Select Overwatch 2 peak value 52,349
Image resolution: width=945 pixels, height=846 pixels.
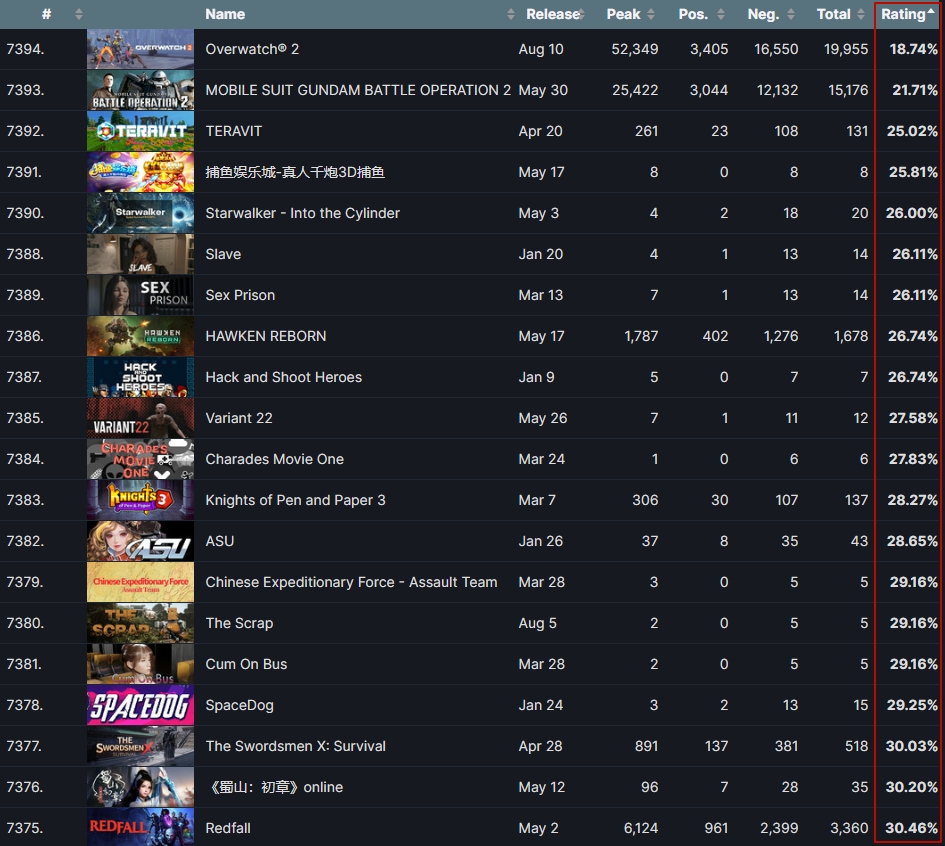coord(635,49)
